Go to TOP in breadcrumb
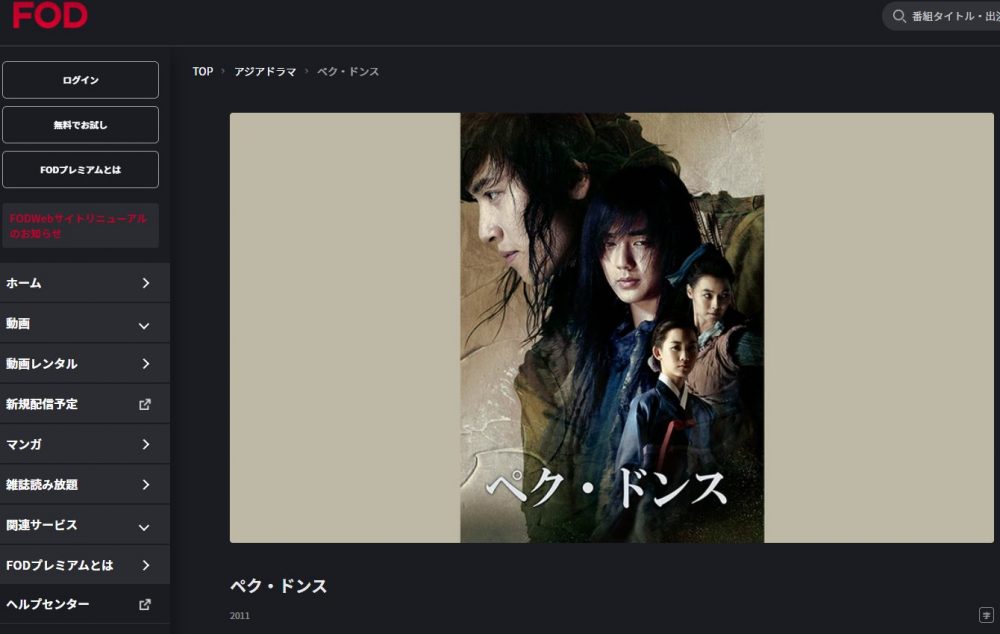The image size is (1000, 634). pos(203,71)
